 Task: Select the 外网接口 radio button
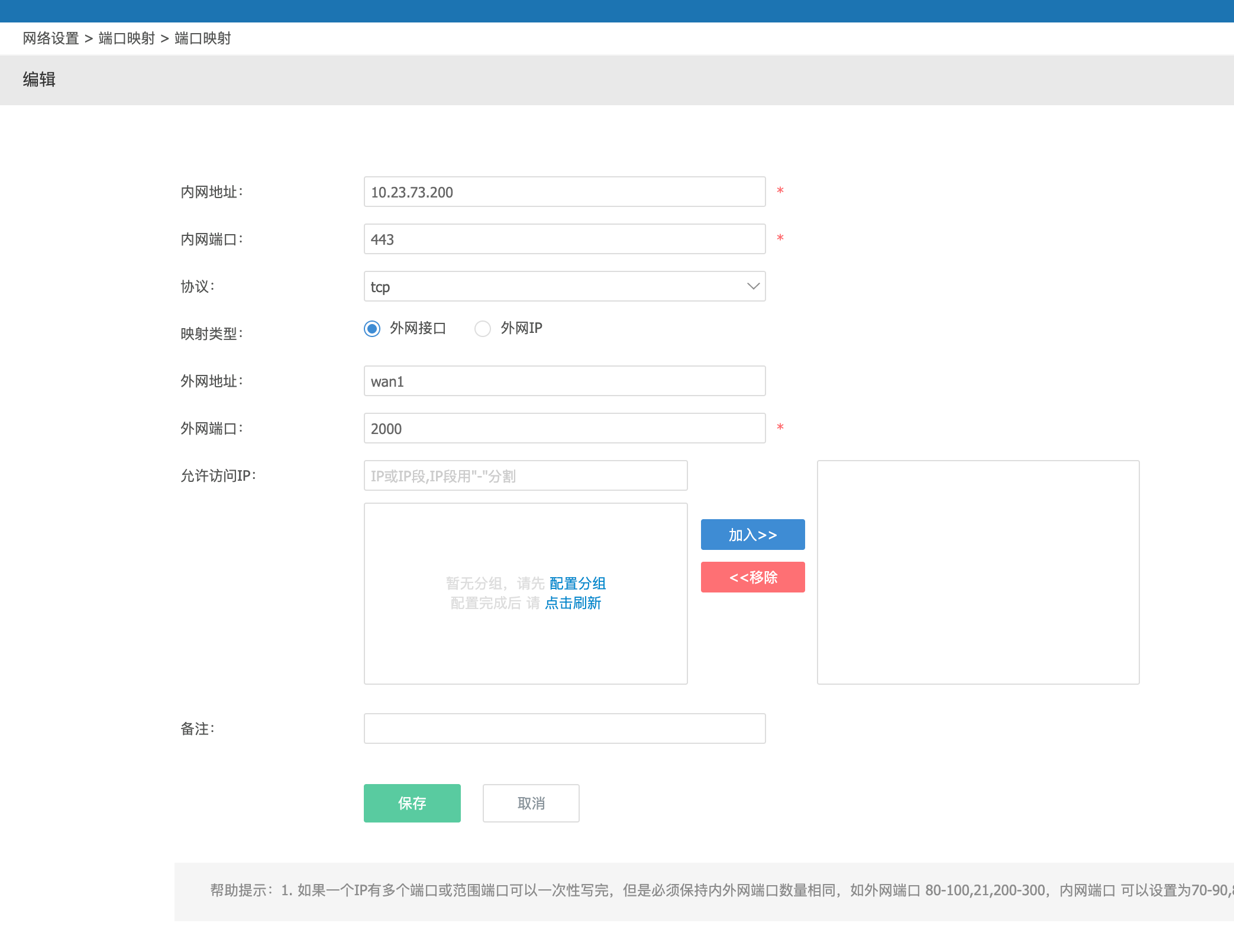pyautogui.click(x=372, y=329)
